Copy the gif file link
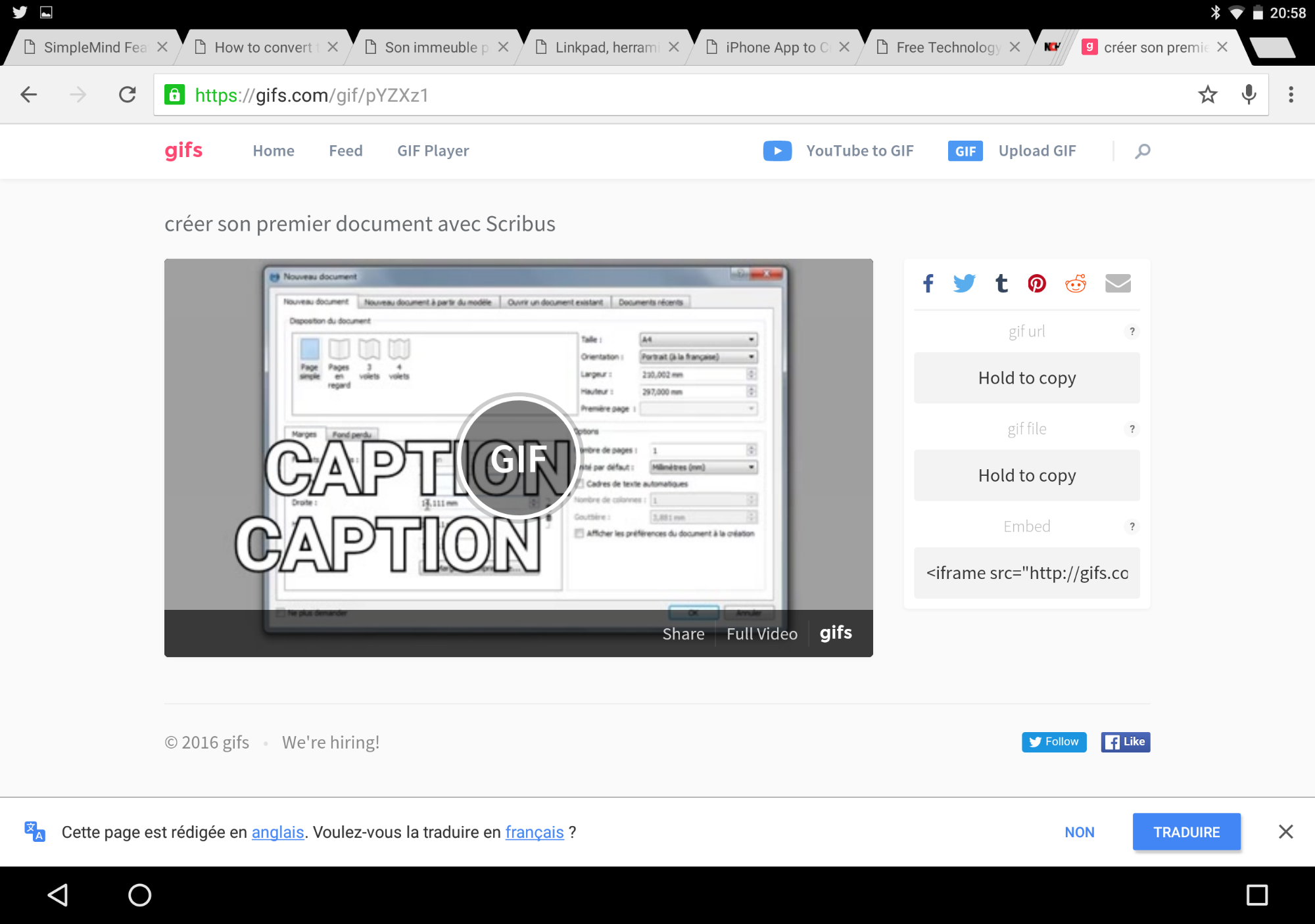The height and width of the screenshot is (924, 1315). [1027, 475]
